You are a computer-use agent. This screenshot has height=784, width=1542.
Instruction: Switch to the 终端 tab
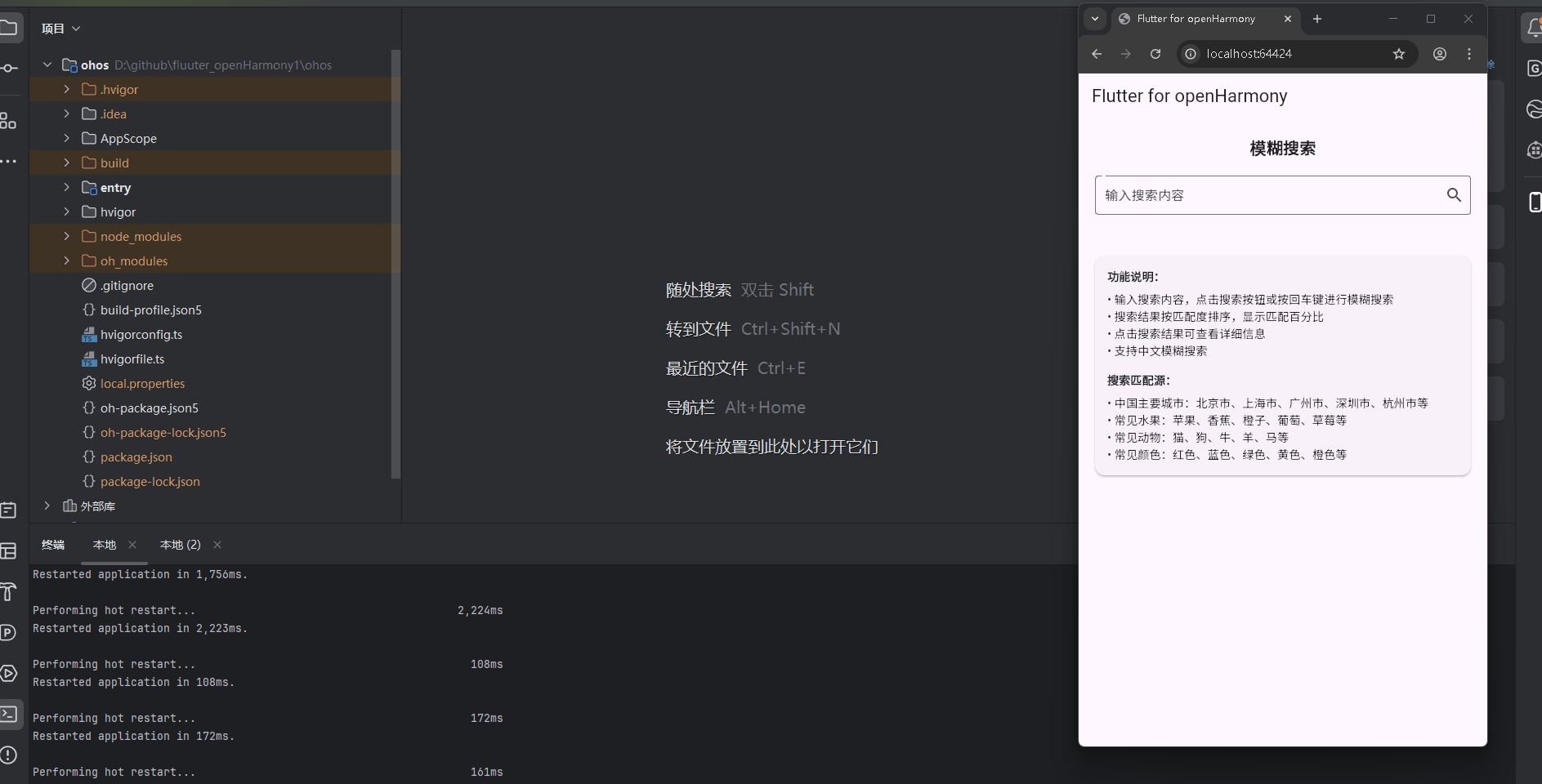53,545
